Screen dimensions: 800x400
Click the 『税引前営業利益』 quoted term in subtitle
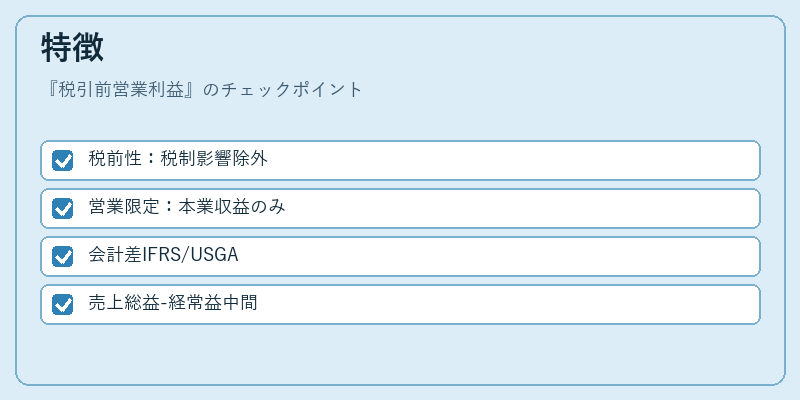pyautogui.click(x=122, y=90)
